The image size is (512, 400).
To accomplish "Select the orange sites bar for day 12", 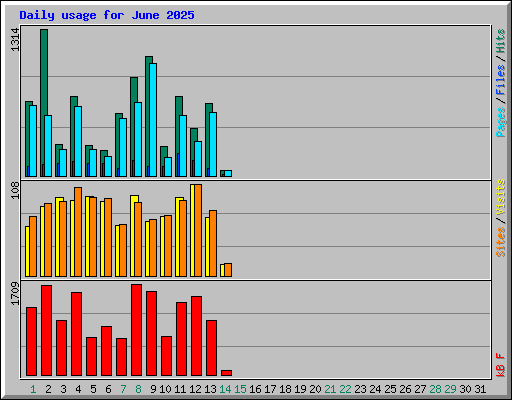I will [198, 230].
